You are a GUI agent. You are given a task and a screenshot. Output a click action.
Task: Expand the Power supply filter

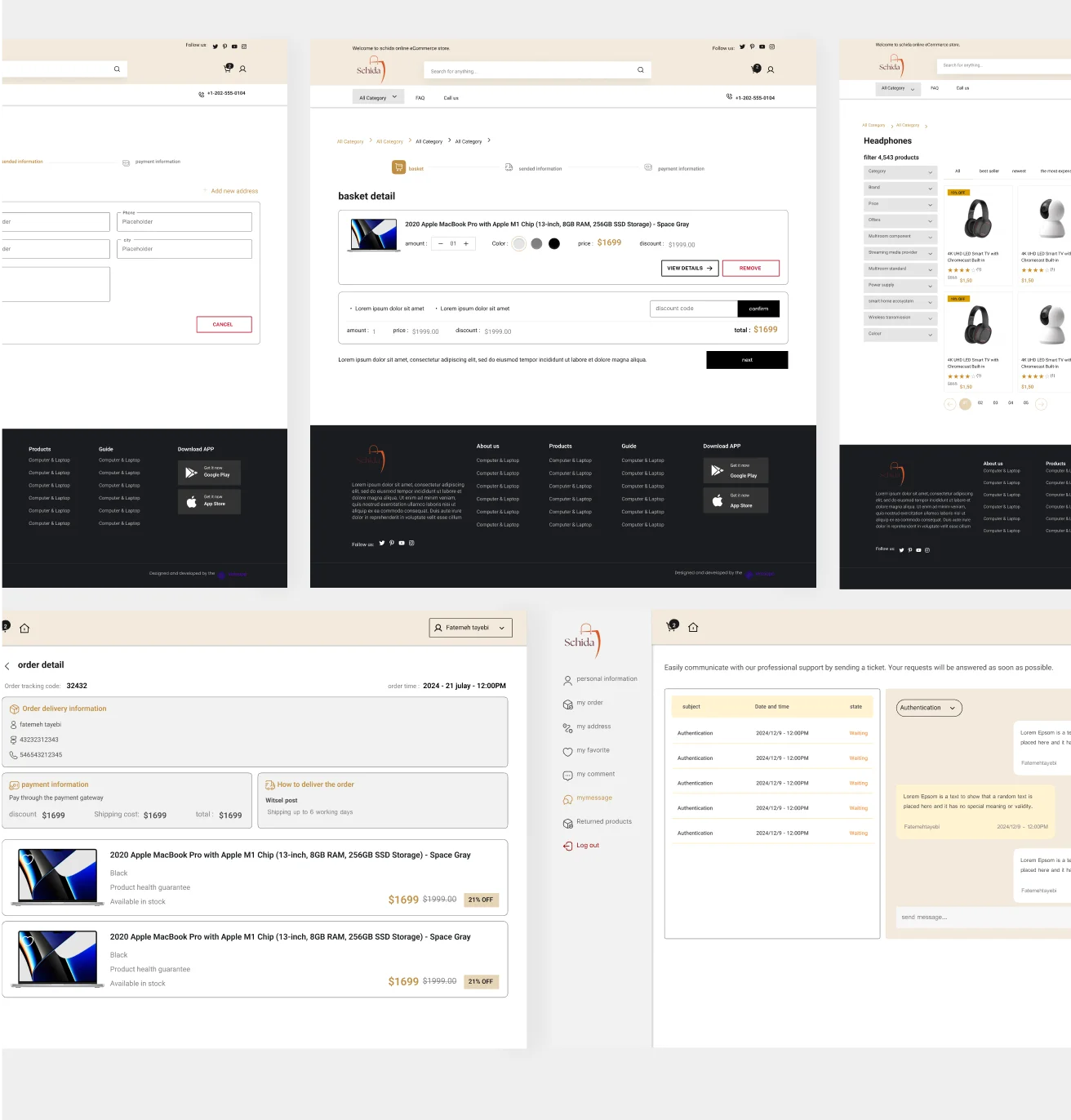900,286
